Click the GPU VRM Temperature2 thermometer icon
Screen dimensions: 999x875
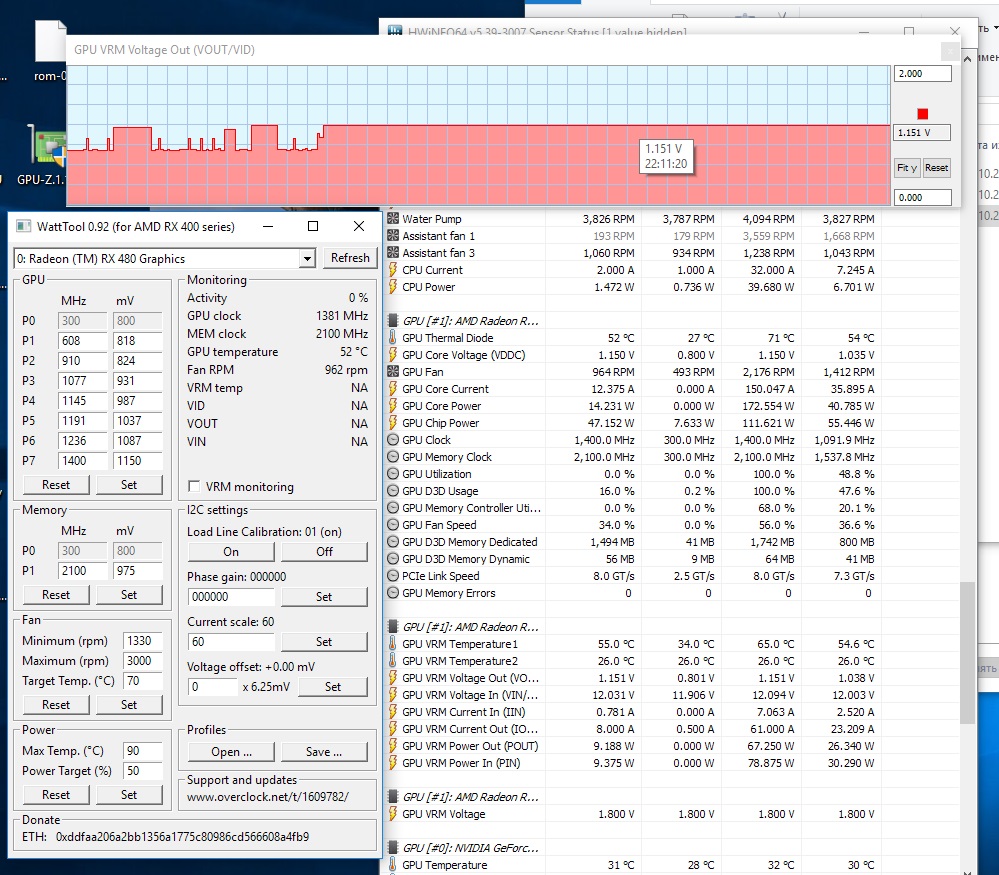coord(393,661)
